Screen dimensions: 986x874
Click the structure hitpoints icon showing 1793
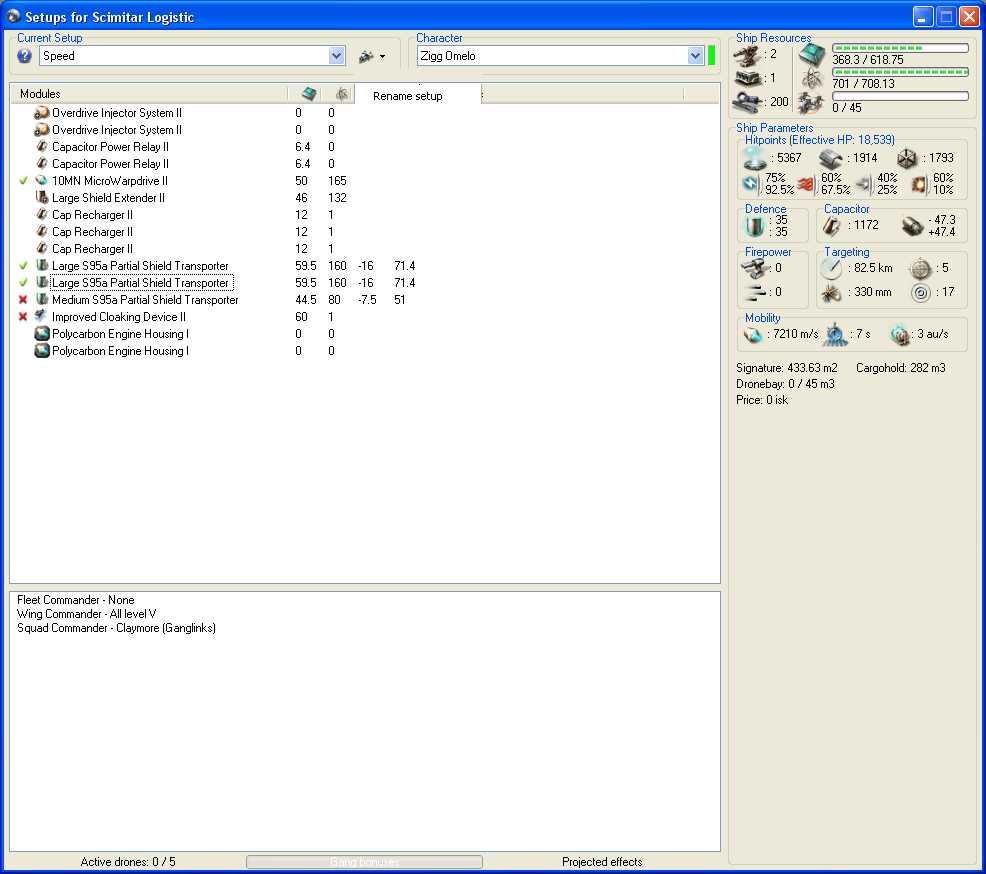[x=906, y=158]
